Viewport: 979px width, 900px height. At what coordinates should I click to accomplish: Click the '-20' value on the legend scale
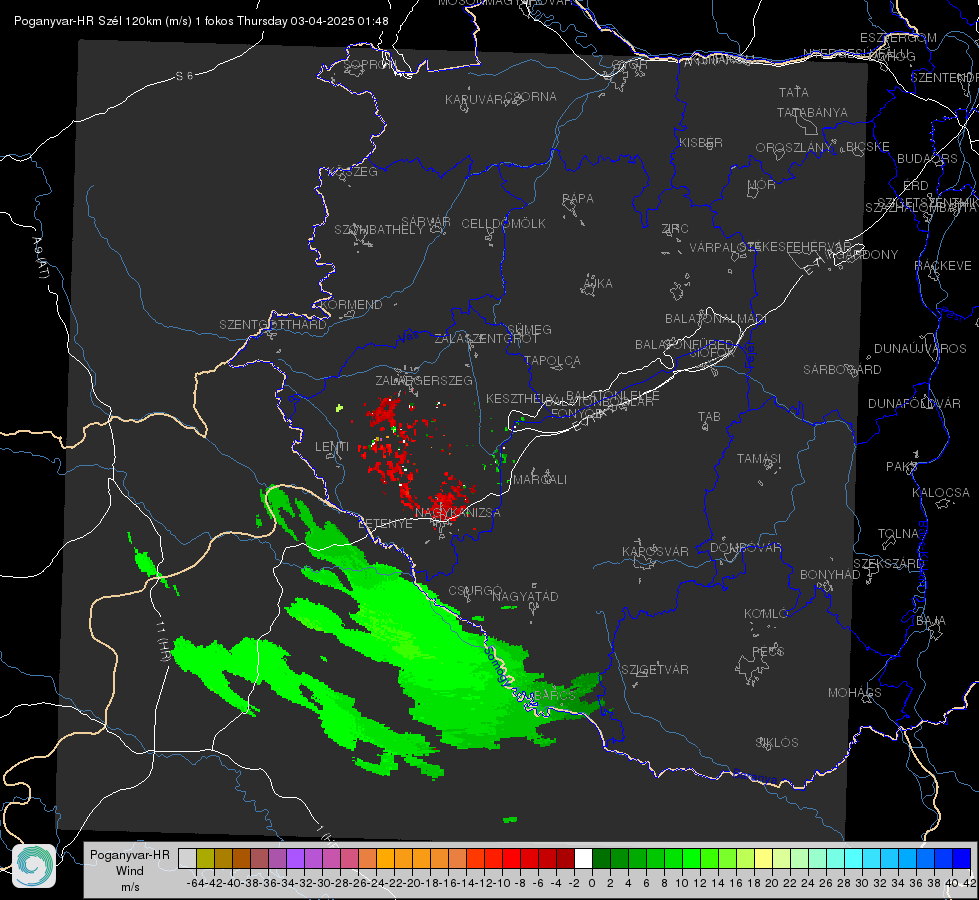412,883
